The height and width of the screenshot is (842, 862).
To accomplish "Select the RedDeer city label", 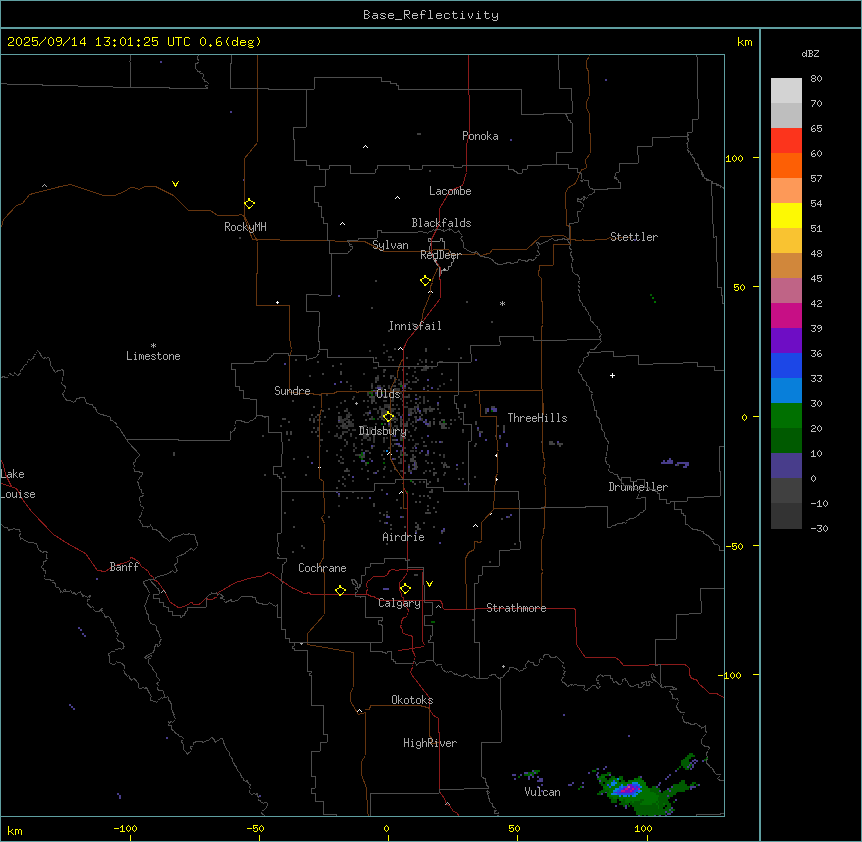I will (x=440, y=255).
